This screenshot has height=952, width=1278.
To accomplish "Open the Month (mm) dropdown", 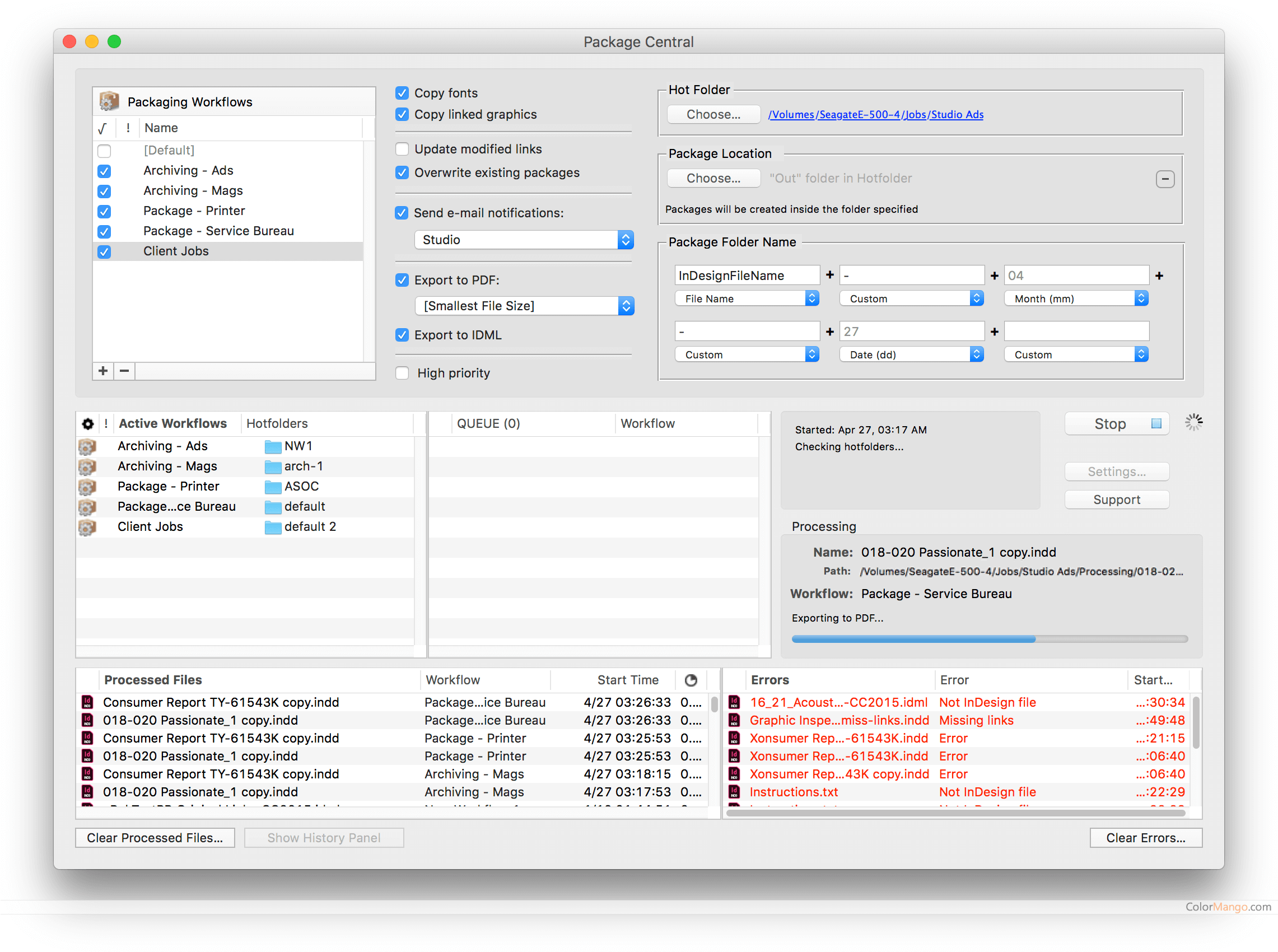I will (x=1076, y=298).
